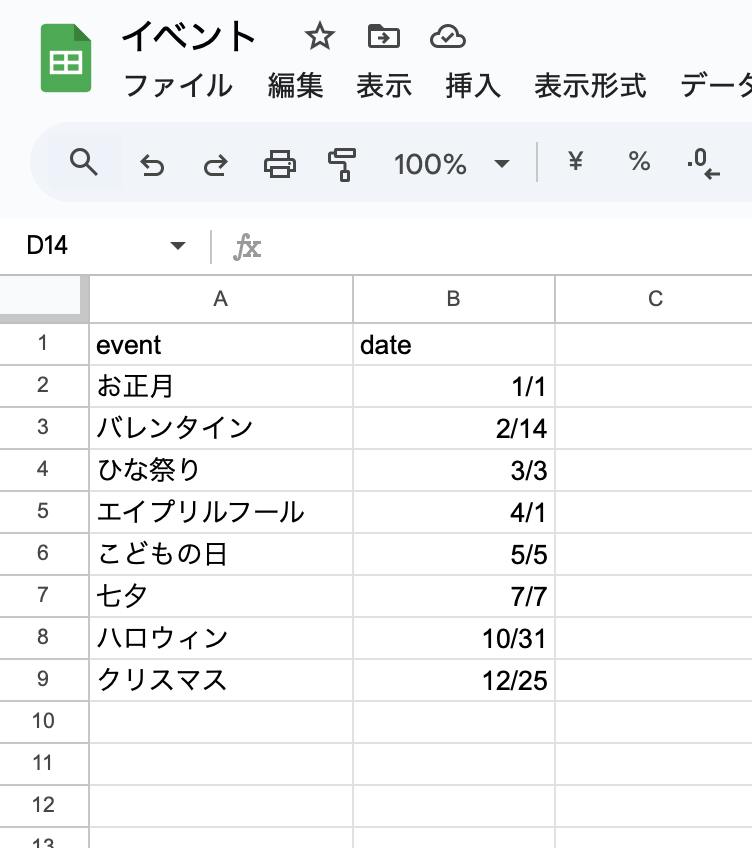752x848 pixels.
Task: Open the move-to-folder icon
Action: tap(384, 37)
